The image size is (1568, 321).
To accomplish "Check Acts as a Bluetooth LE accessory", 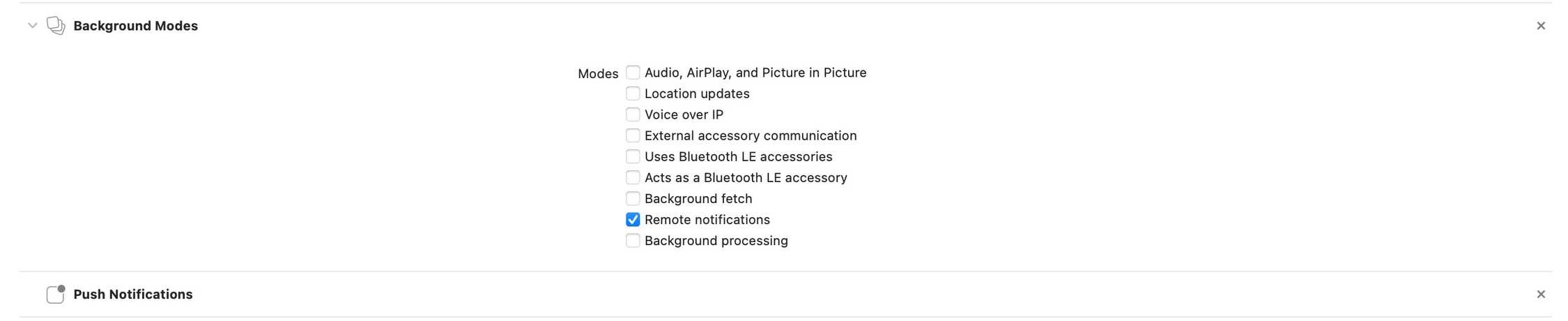I will [633, 177].
